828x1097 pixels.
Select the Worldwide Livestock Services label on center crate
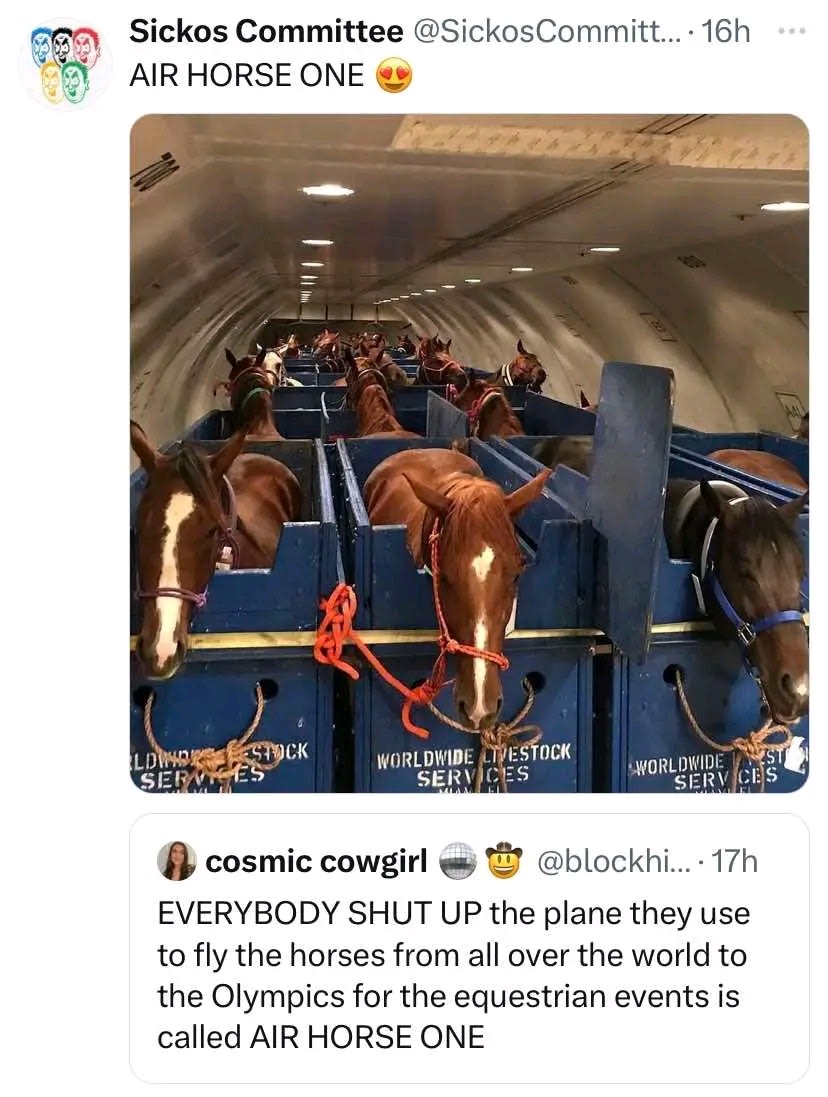click(x=474, y=765)
